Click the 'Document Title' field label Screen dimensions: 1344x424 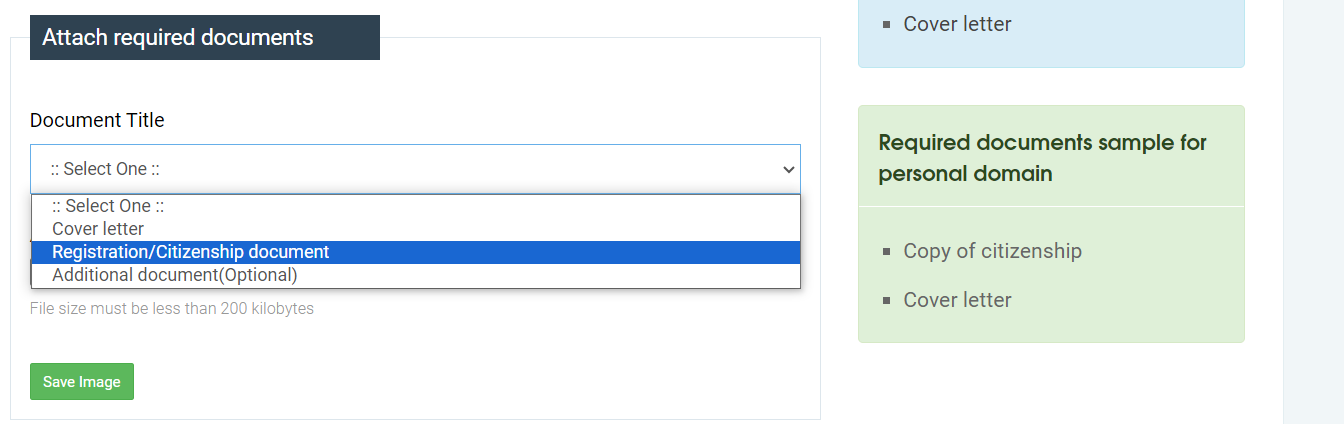[97, 120]
